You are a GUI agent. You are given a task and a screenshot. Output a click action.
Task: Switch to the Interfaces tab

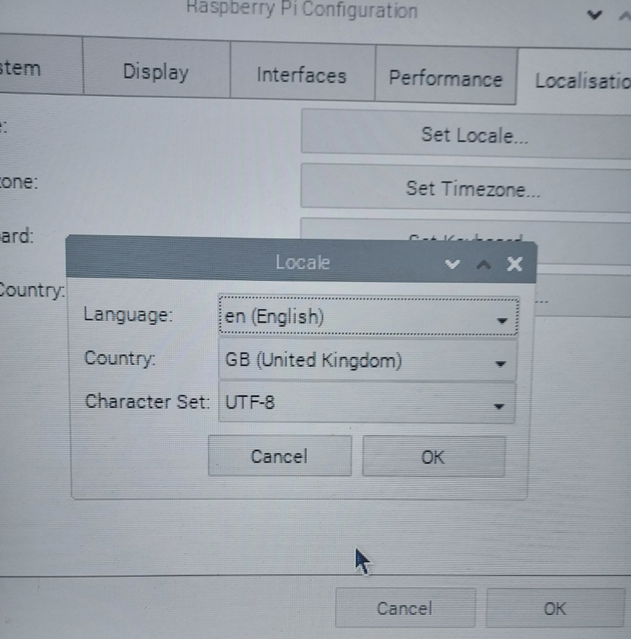(302, 71)
